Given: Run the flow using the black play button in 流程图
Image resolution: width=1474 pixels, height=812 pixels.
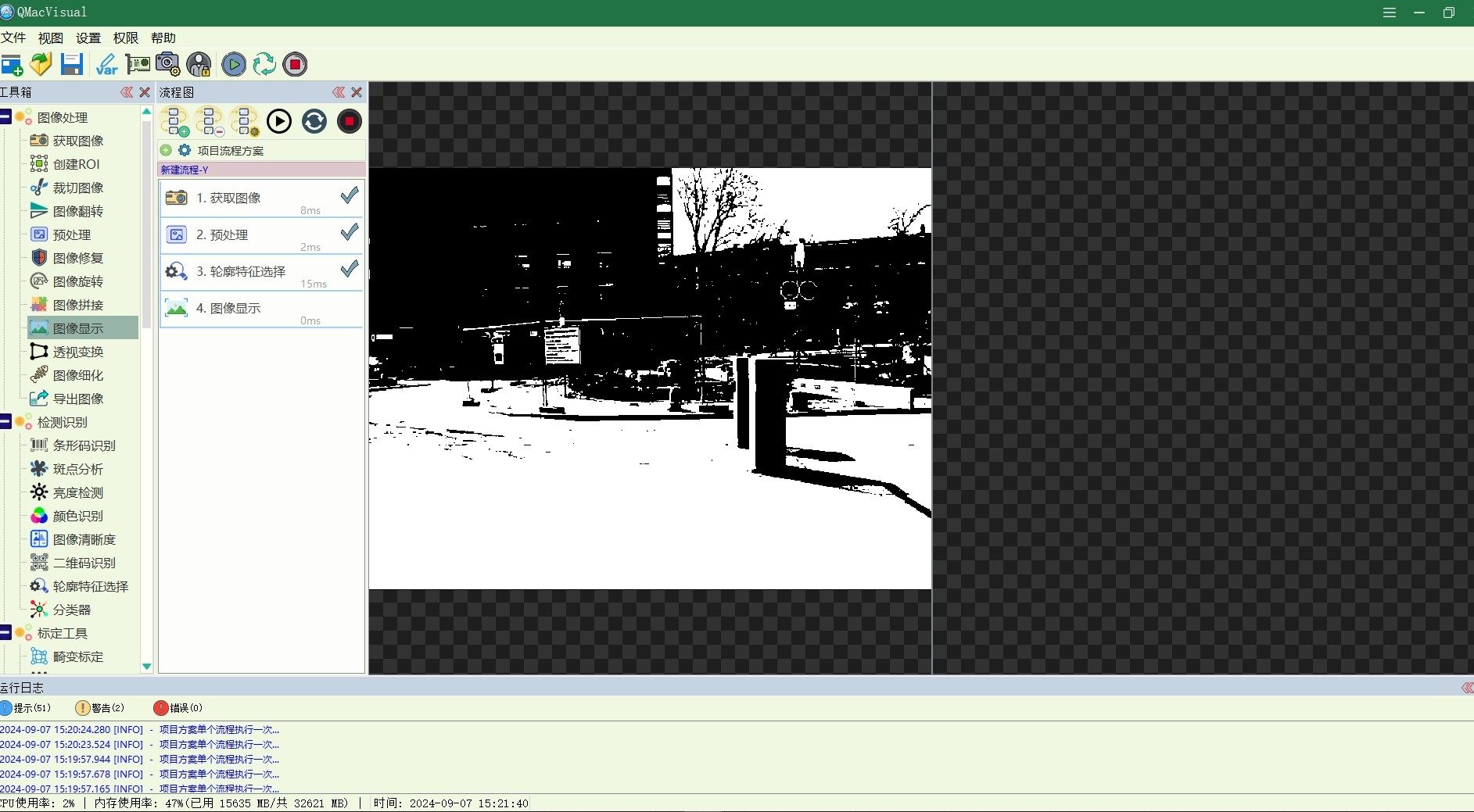Looking at the screenshot, I should (279, 121).
